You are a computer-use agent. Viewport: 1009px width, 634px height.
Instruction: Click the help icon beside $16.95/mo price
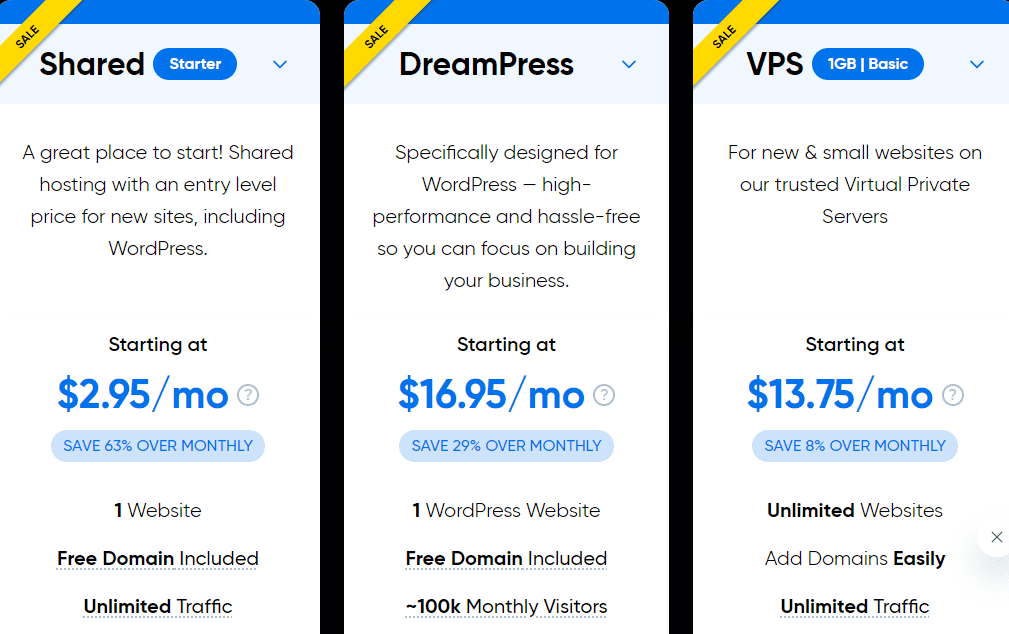click(x=604, y=395)
